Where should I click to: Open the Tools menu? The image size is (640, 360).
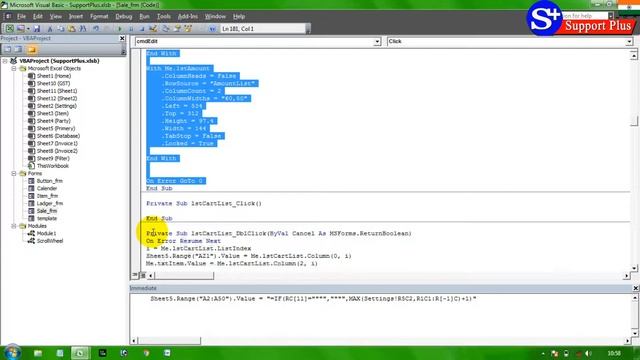pos(164,17)
